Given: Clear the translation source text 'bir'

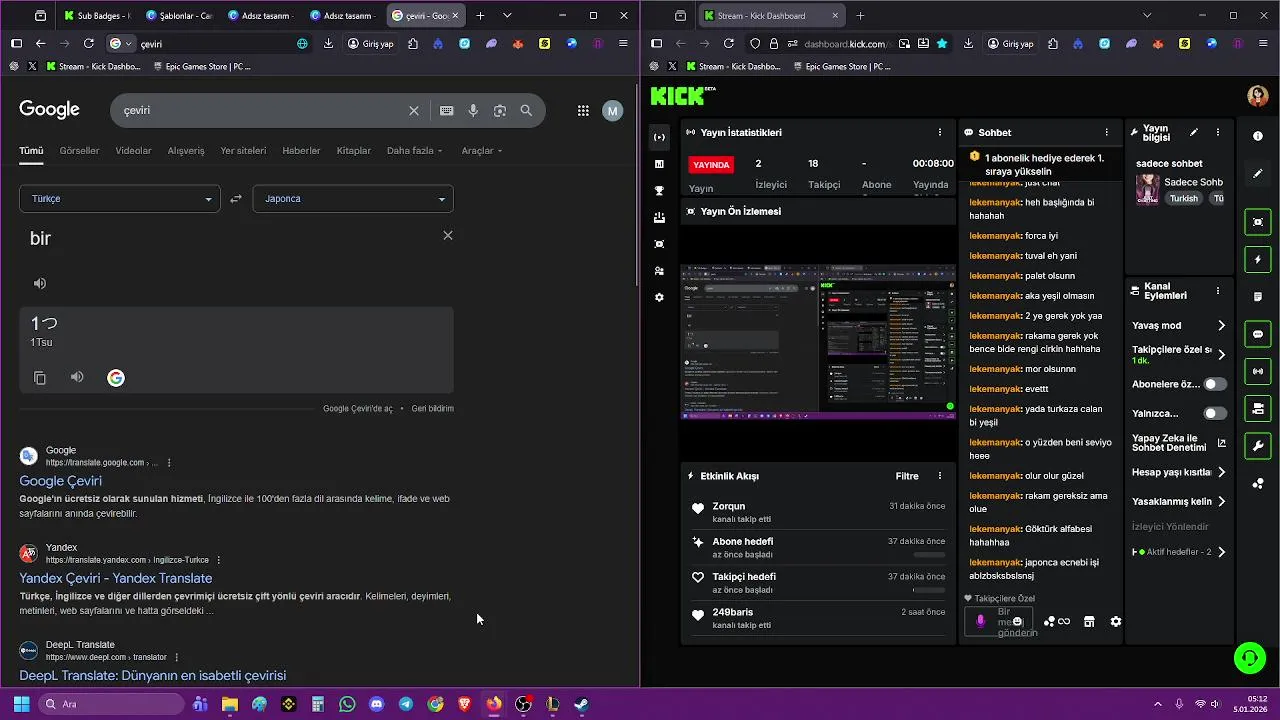Looking at the screenshot, I should 448,235.
